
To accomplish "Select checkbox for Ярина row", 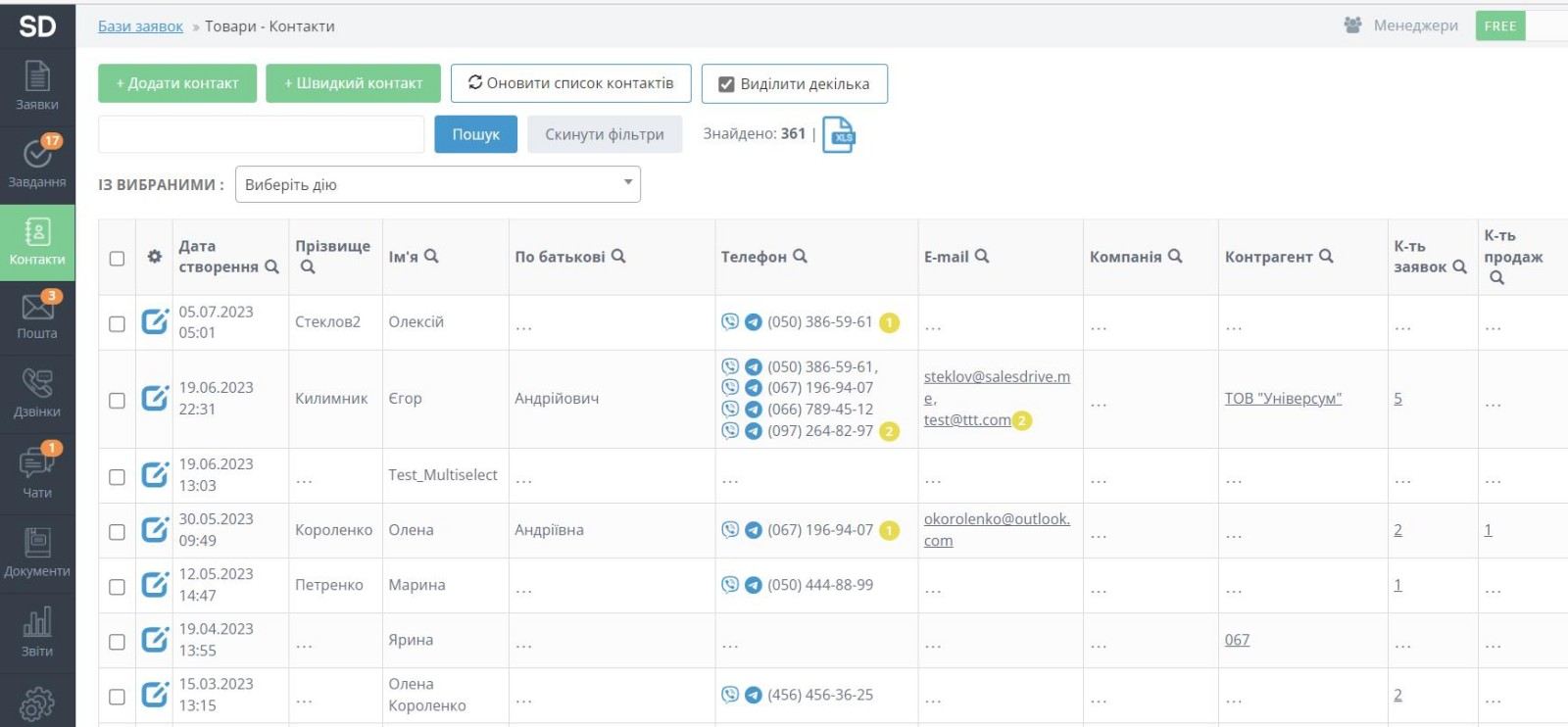I will (117, 642).
